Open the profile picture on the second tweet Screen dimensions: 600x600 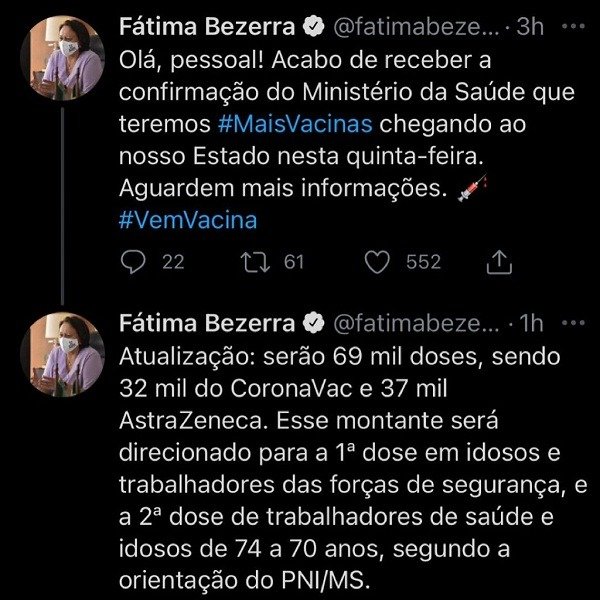point(62,354)
